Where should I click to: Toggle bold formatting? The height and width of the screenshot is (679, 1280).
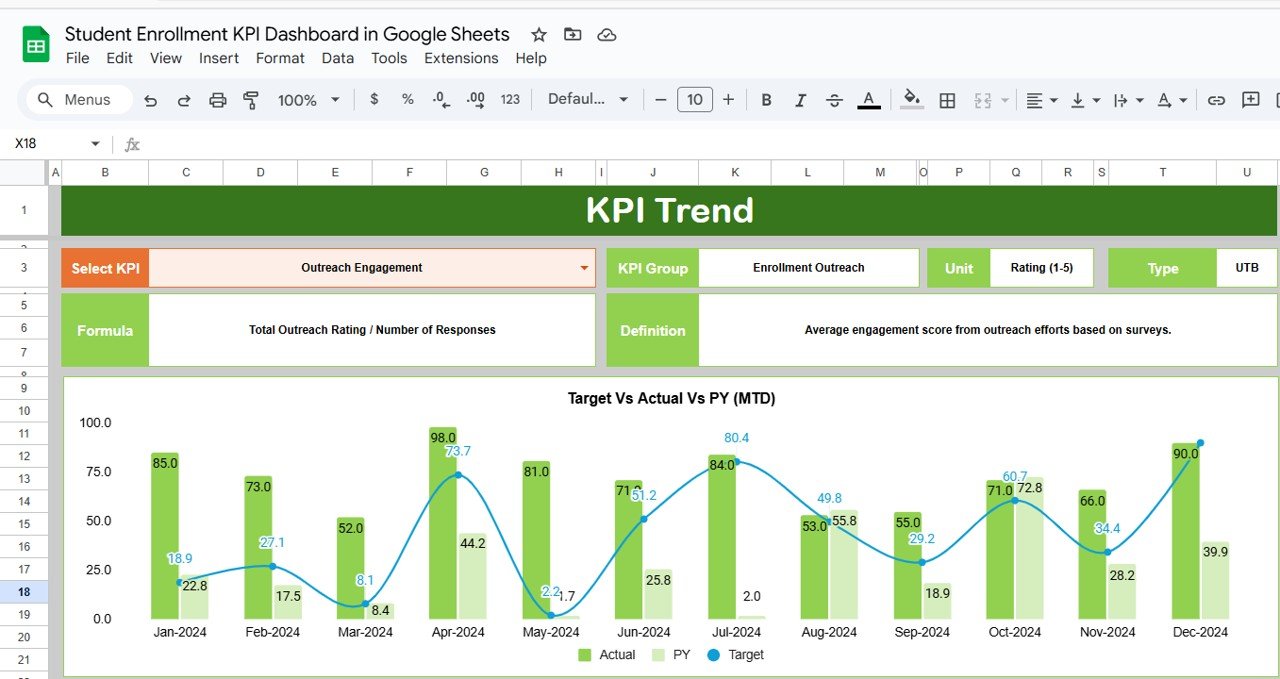(x=766, y=99)
